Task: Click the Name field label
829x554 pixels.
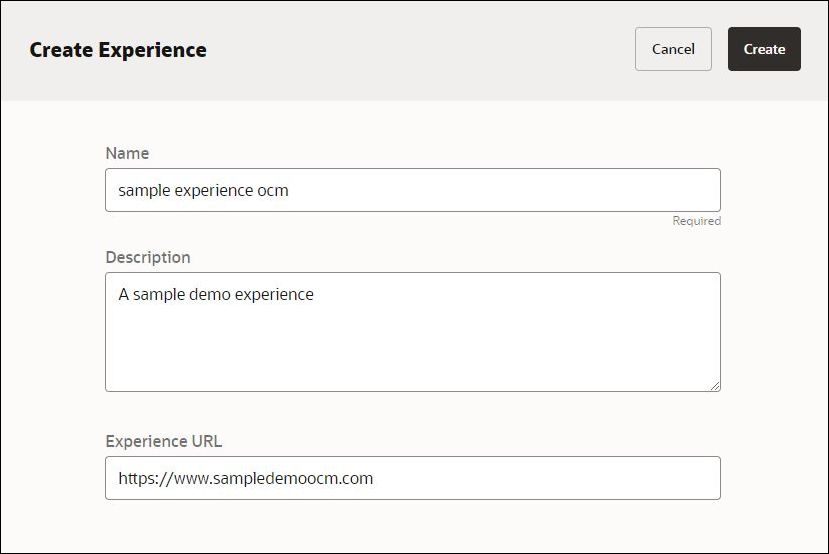Action: coord(127,153)
